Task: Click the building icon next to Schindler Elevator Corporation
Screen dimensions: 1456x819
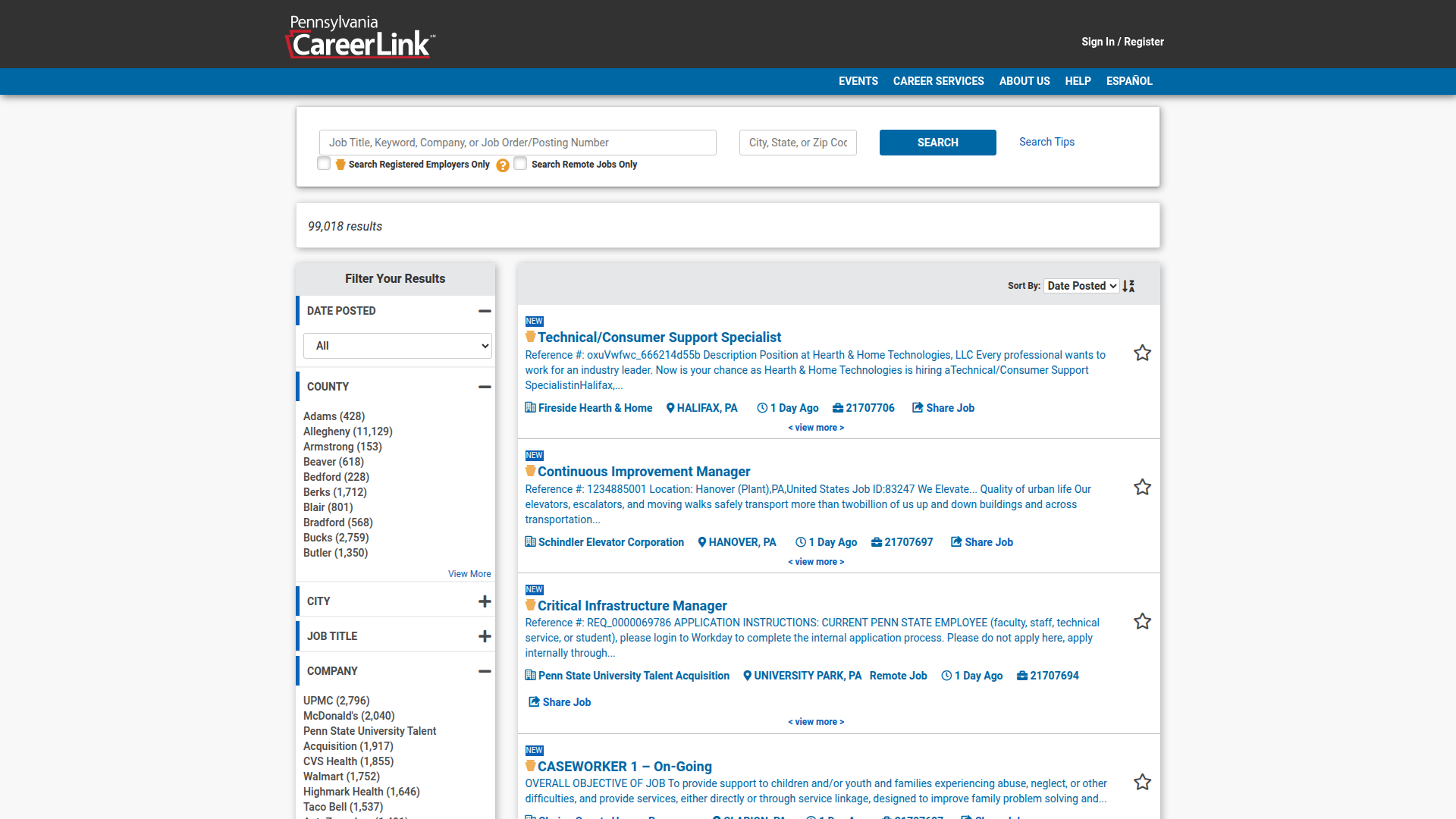Action: pos(530,542)
